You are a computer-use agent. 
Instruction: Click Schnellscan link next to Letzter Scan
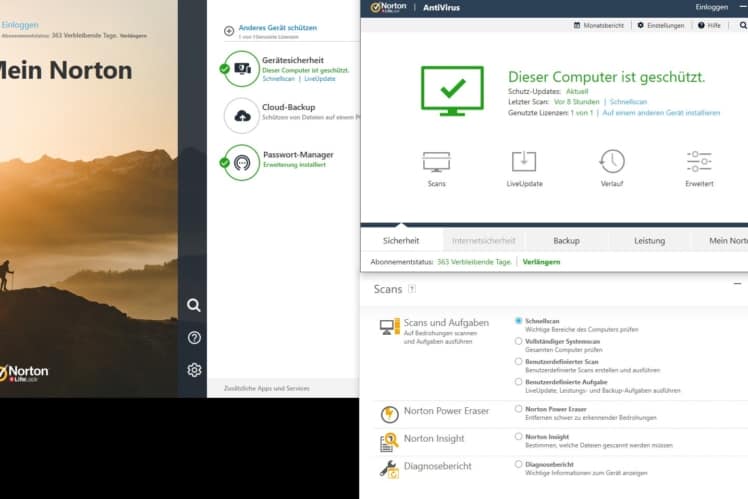click(628, 102)
